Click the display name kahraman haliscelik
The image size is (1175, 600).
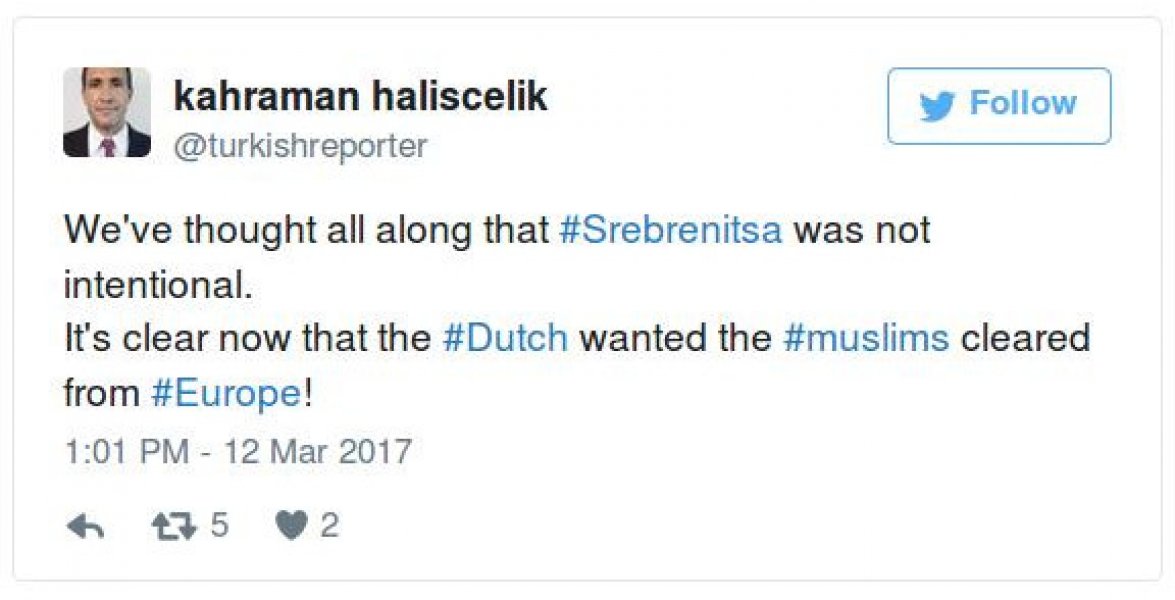pyautogui.click(x=361, y=97)
